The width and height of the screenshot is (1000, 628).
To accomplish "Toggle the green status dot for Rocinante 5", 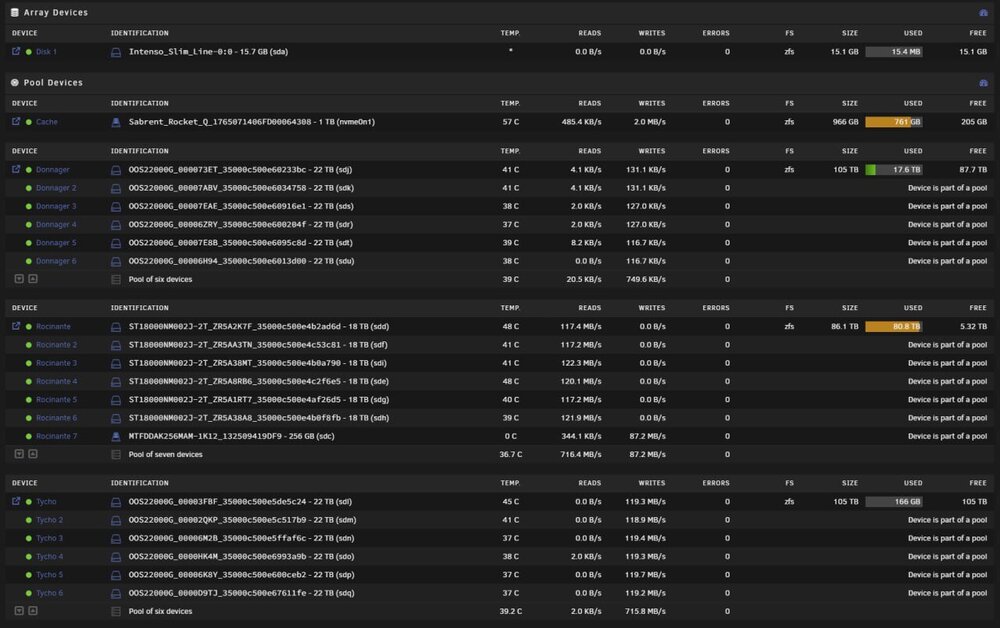I will [29, 400].
